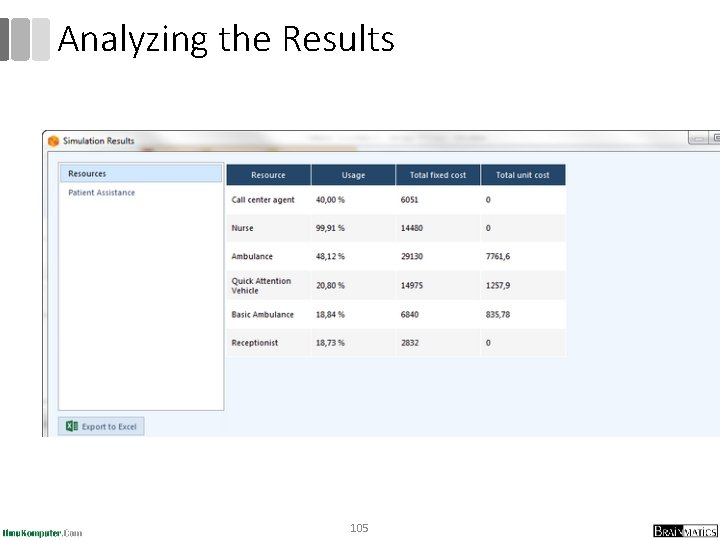
Task: Click the Total unit cost column header
Action: (x=523, y=175)
